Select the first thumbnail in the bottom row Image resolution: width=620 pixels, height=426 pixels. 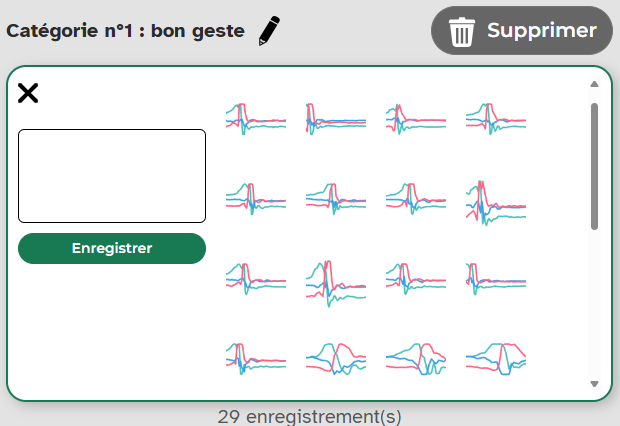(x=256, y=359)
